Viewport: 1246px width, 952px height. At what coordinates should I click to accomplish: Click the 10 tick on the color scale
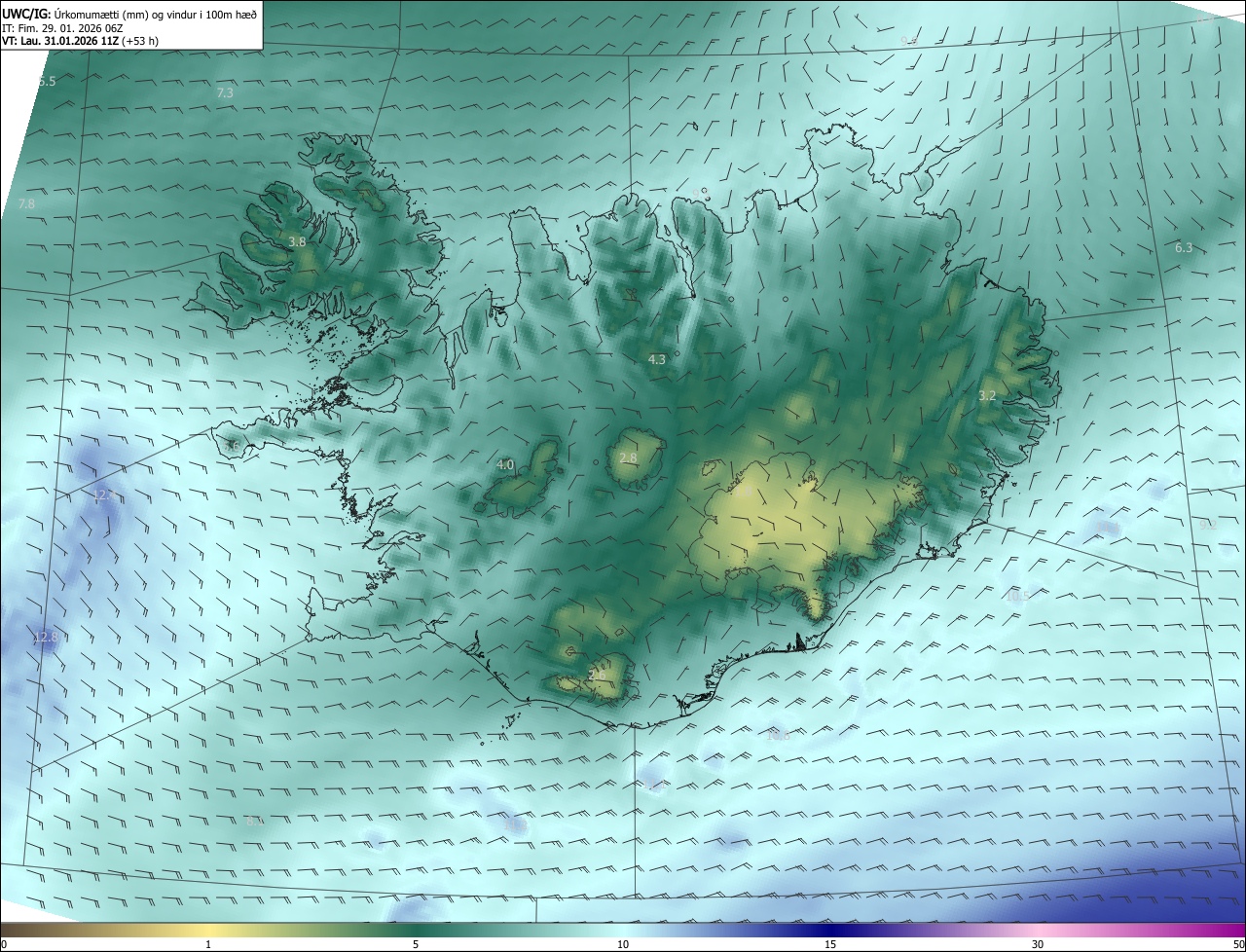[623, 944]
